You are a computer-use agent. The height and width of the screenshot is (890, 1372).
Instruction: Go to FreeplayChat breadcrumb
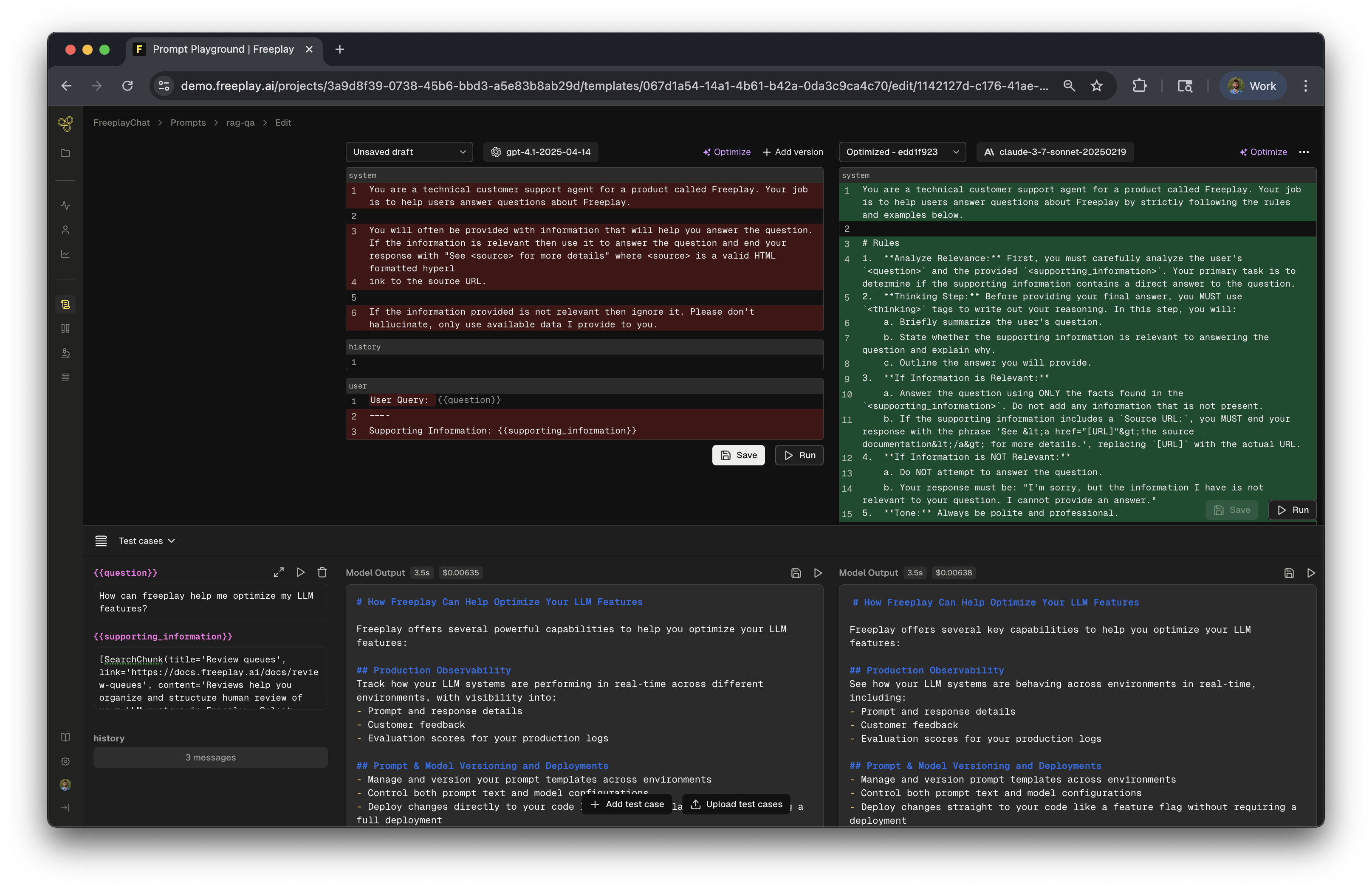pos(121,123)
